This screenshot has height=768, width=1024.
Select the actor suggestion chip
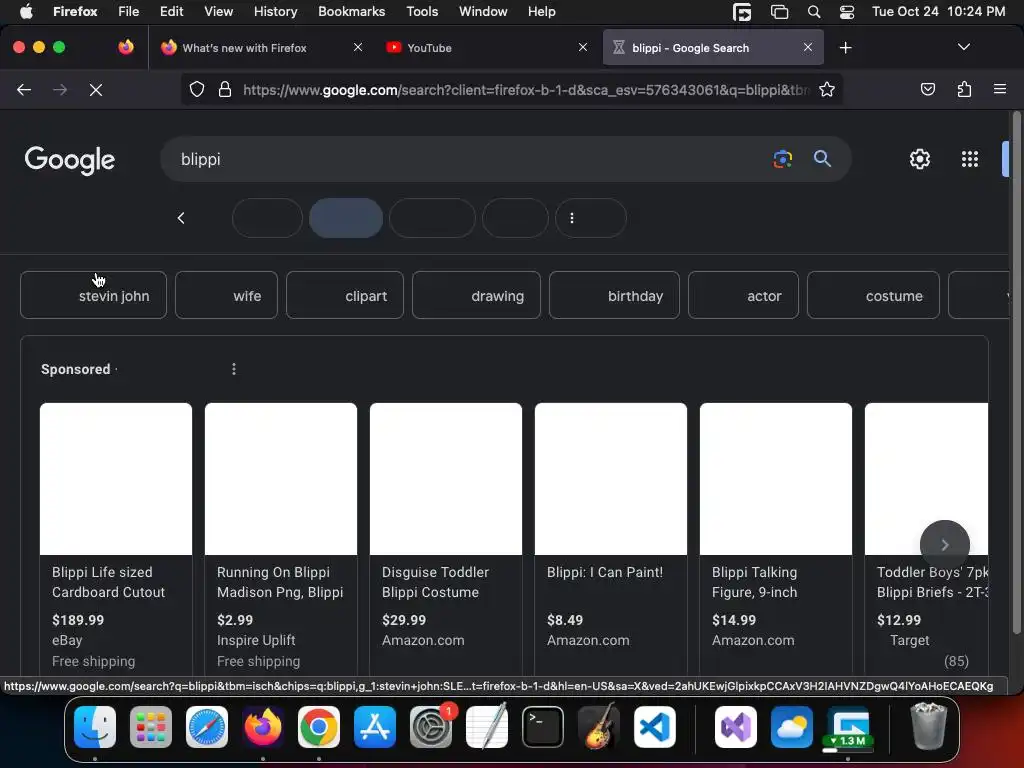tap(743, 295)
